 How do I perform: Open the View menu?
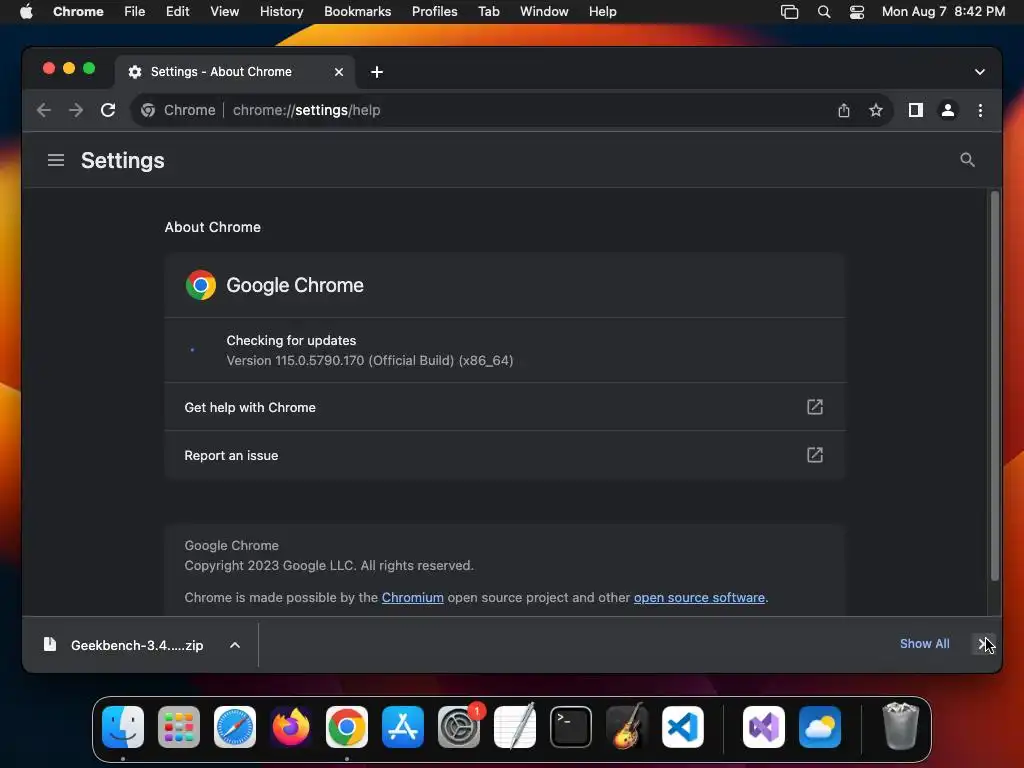pyautogui.click(x=224, y=12)
